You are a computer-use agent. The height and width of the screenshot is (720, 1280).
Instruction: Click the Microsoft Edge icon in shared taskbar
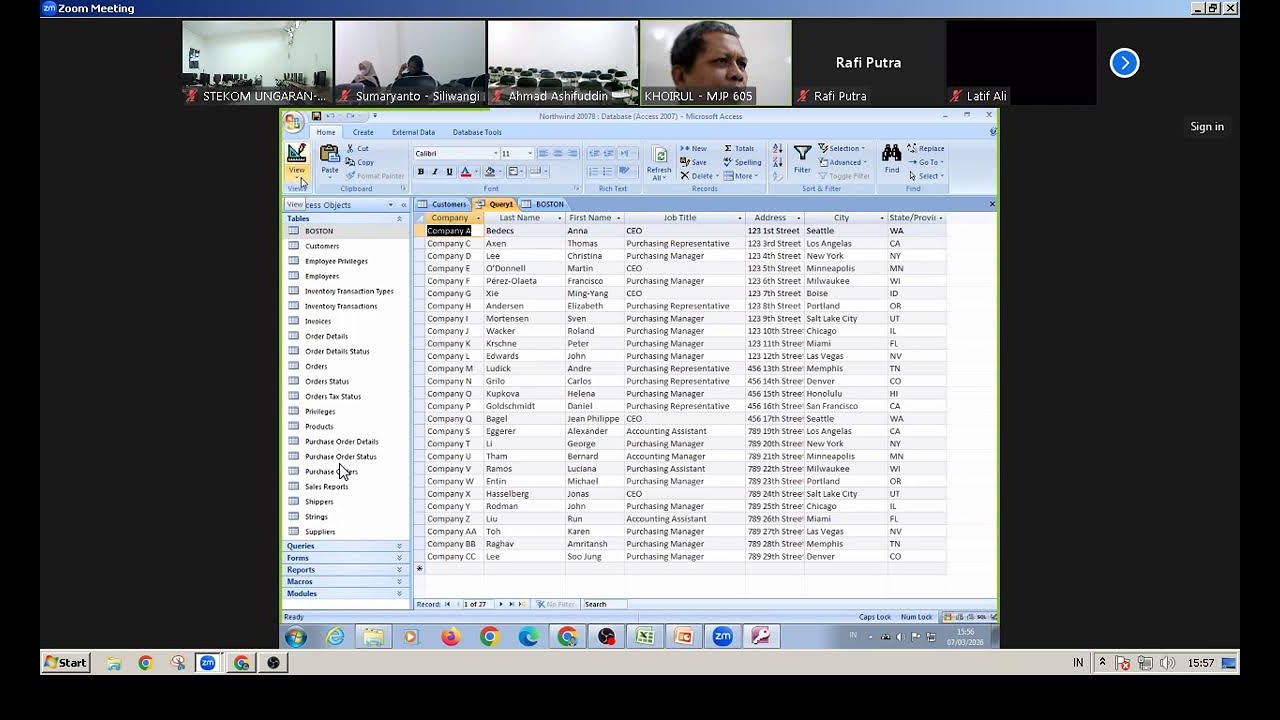click(x=528, y=636)
